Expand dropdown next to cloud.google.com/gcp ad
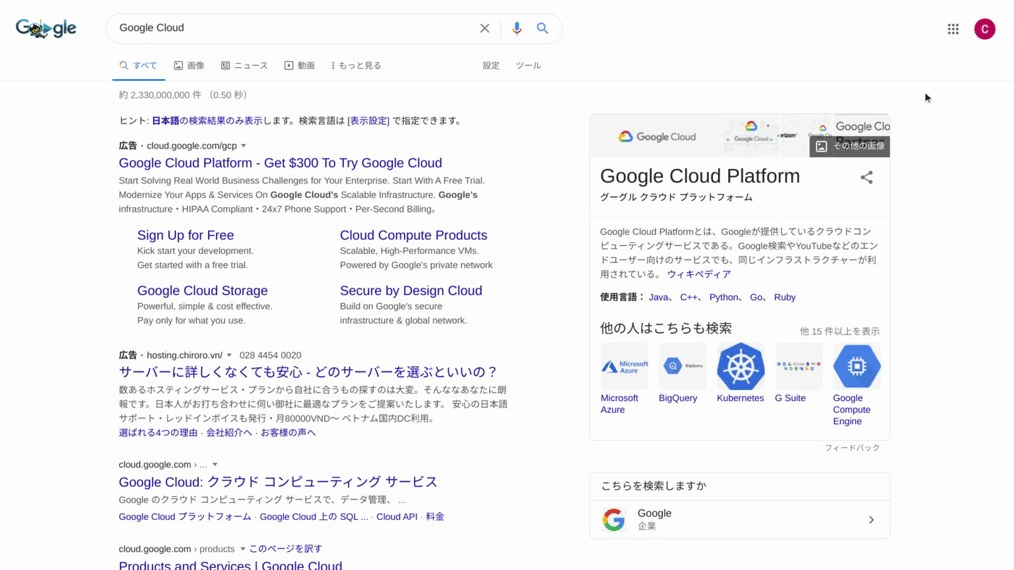Image resolution: width=1014 pixels, height=570 pixels. tap(243, 146)
